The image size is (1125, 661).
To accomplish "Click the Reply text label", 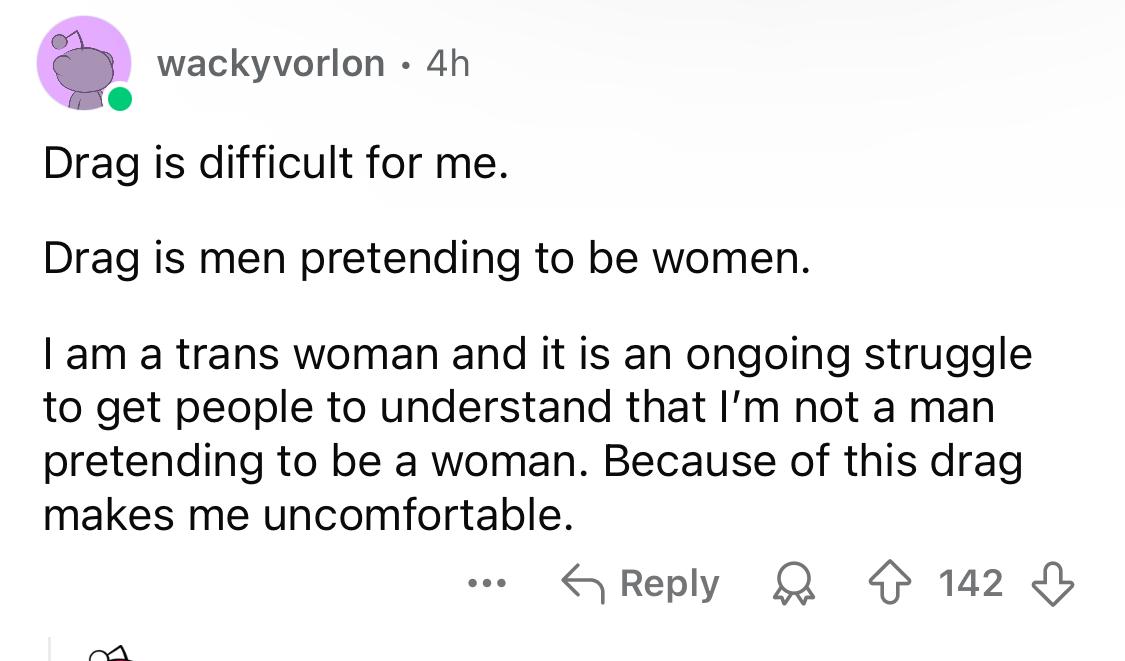I will pos(669,583).
